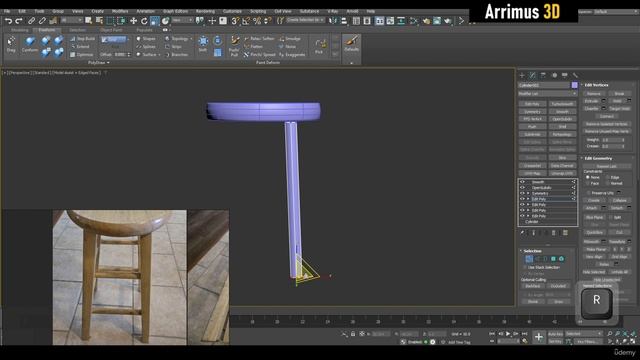Screen dimensions: 640x360
Task: Select the Shift tool in ribbon
Action: click(x=203, y=44)
